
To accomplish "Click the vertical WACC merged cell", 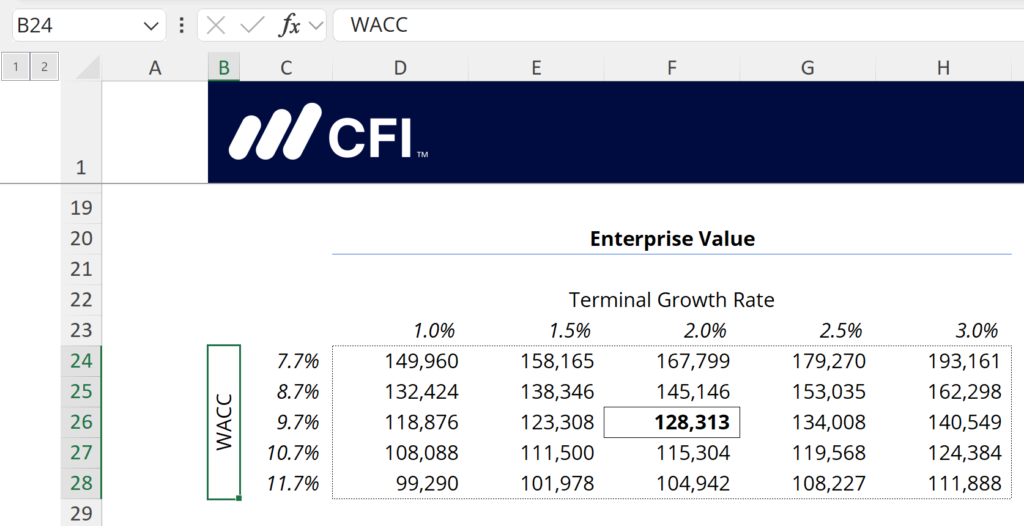I will (224, 422).
